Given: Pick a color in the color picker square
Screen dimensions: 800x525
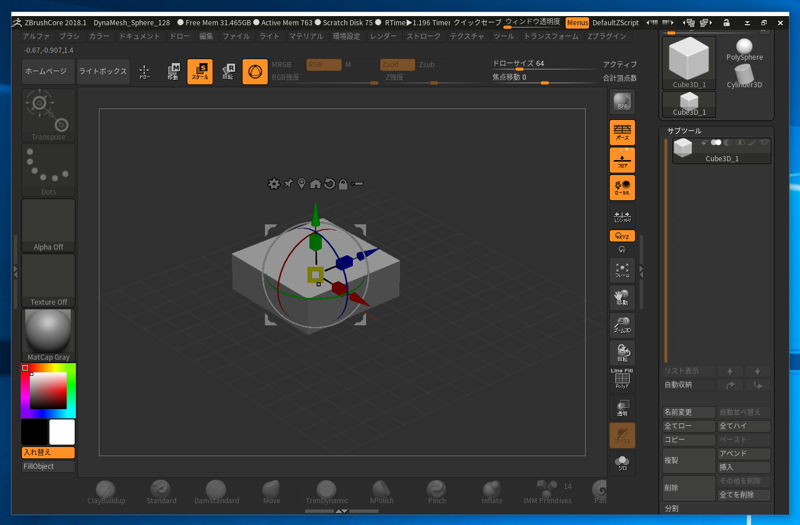Looking at the screenshot, I should coord(47,391).
